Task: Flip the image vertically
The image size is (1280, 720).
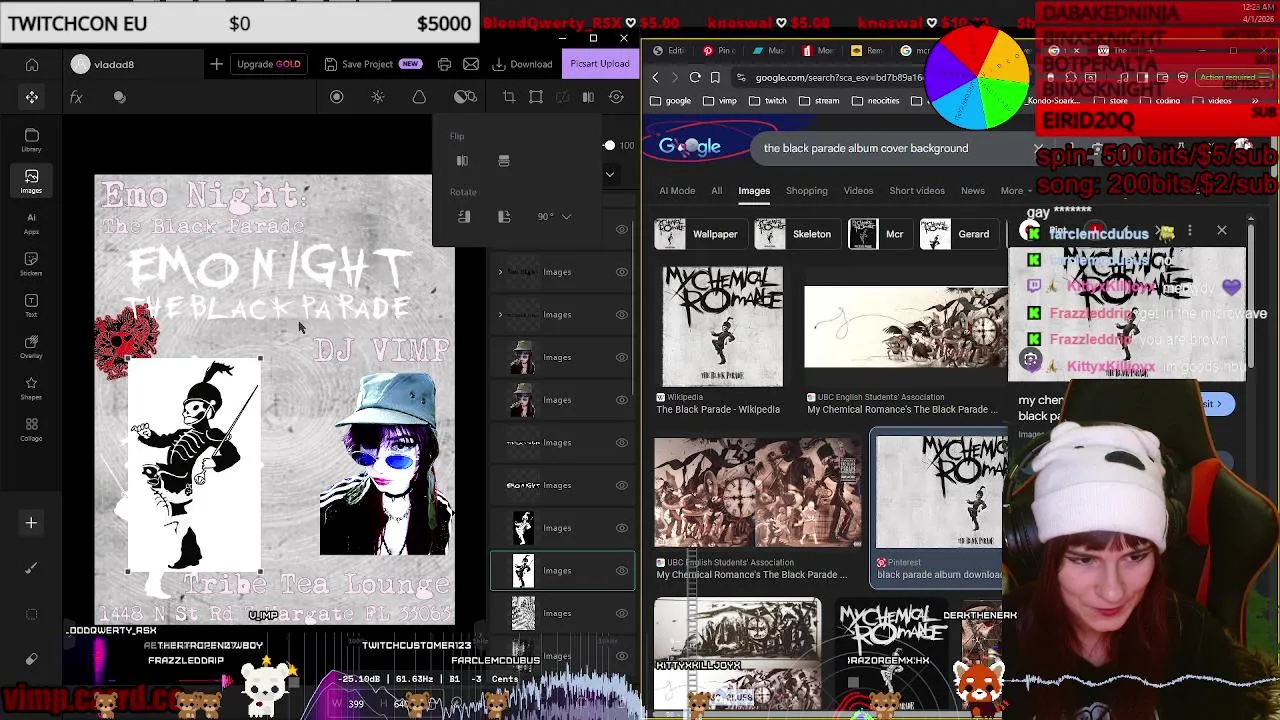Action: 504,161
